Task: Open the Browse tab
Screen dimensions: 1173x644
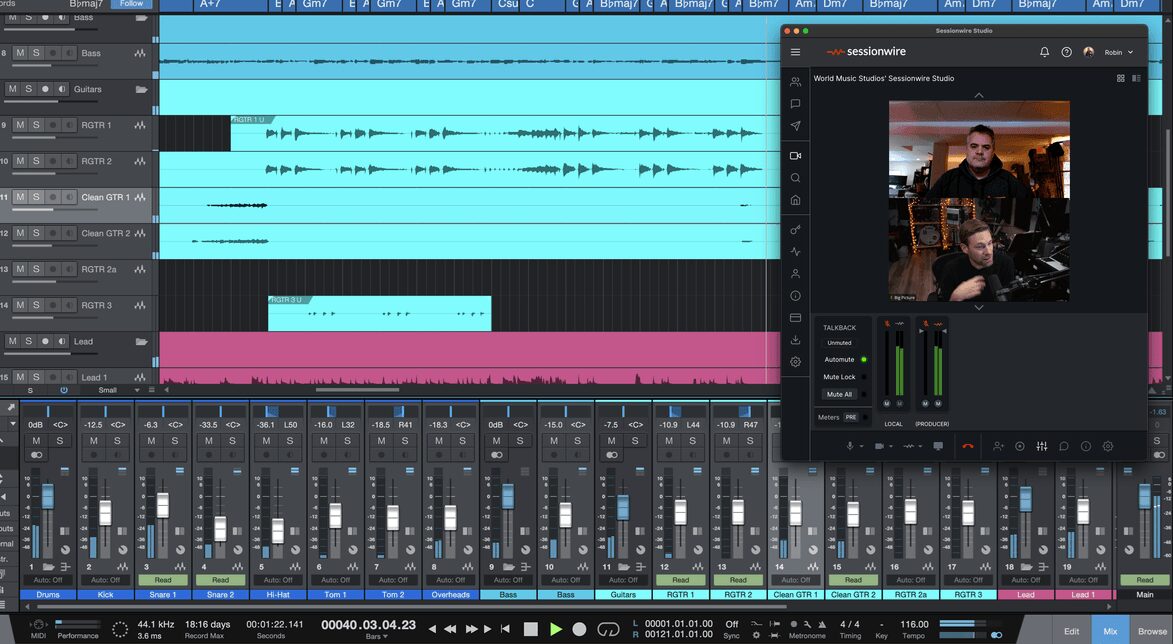Action: tap(1153, 631)
